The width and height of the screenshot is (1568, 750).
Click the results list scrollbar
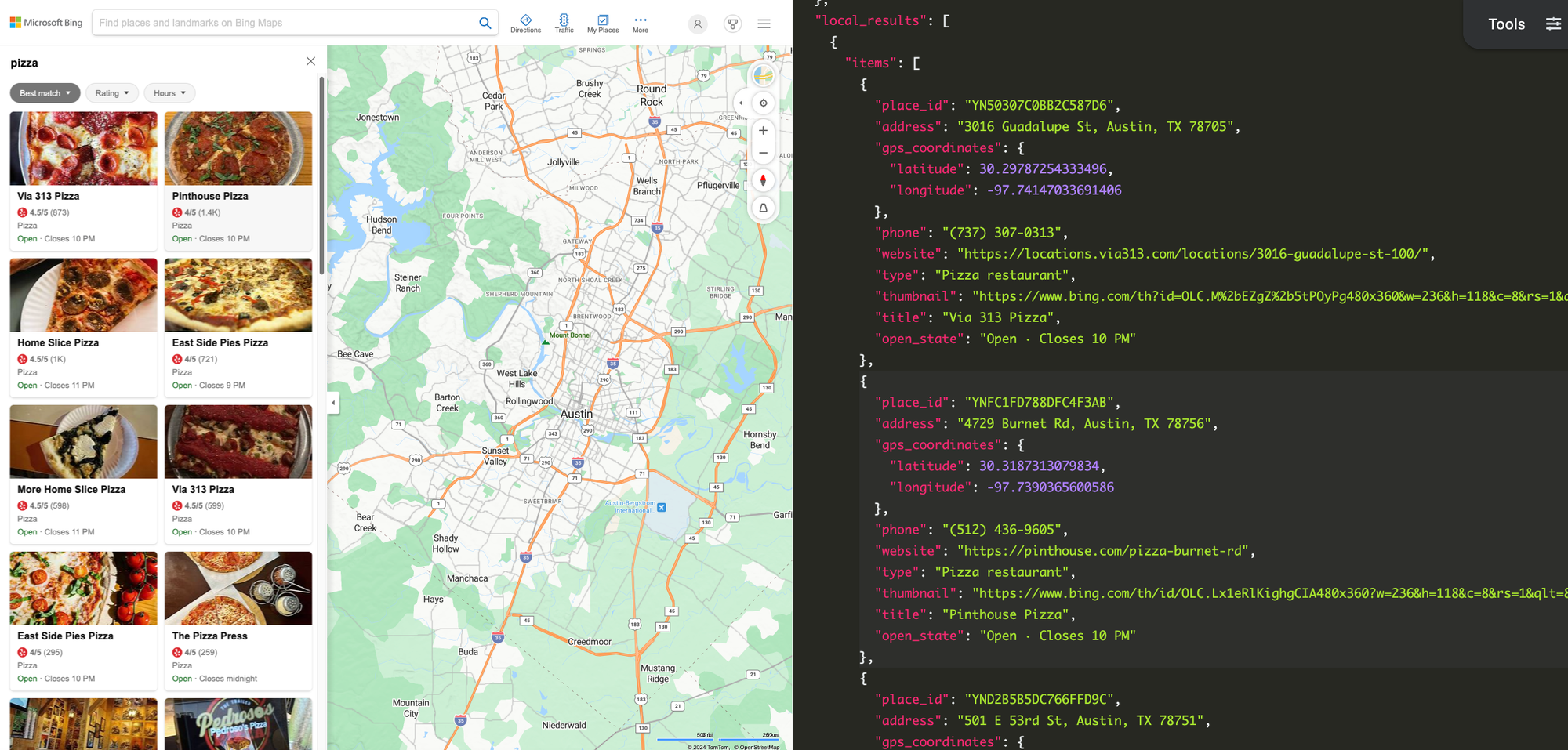[x=321, y=176]
